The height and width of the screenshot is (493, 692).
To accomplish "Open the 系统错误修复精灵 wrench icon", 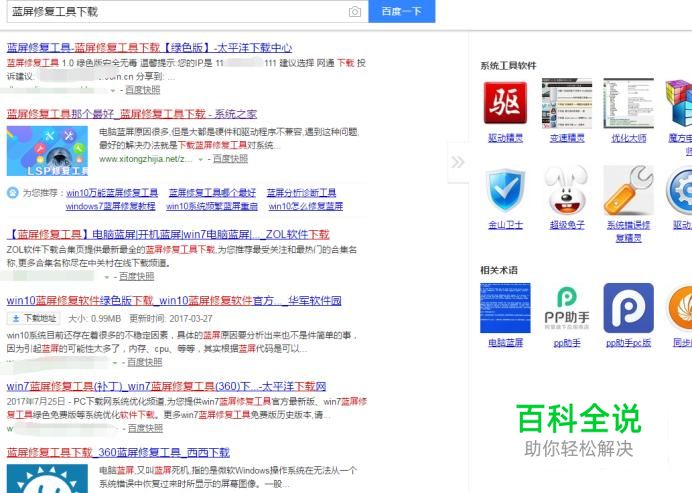I will tap(628, 190).
